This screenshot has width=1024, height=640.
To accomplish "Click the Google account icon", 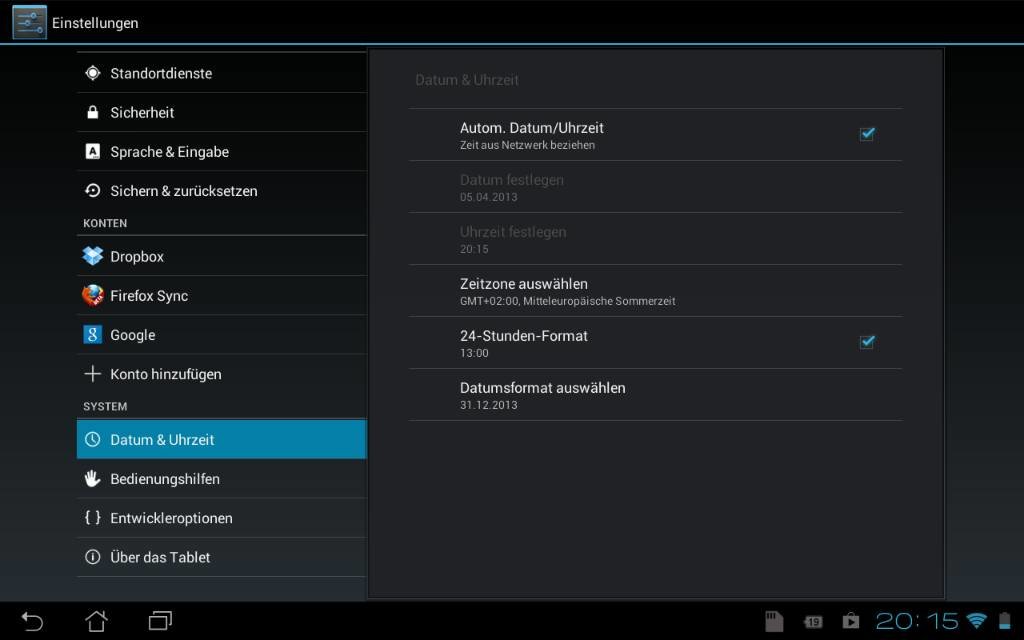I will (93, 334).
